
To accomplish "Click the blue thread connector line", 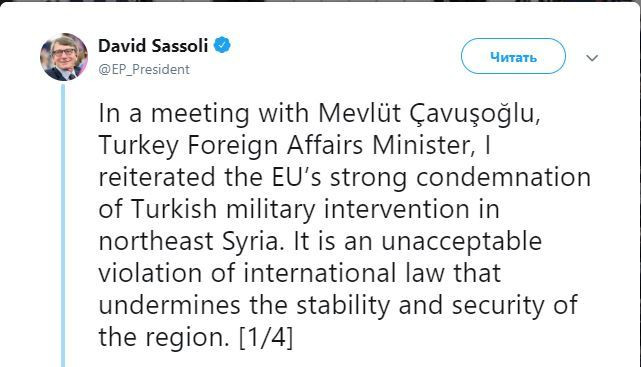I will coord(63,226).
